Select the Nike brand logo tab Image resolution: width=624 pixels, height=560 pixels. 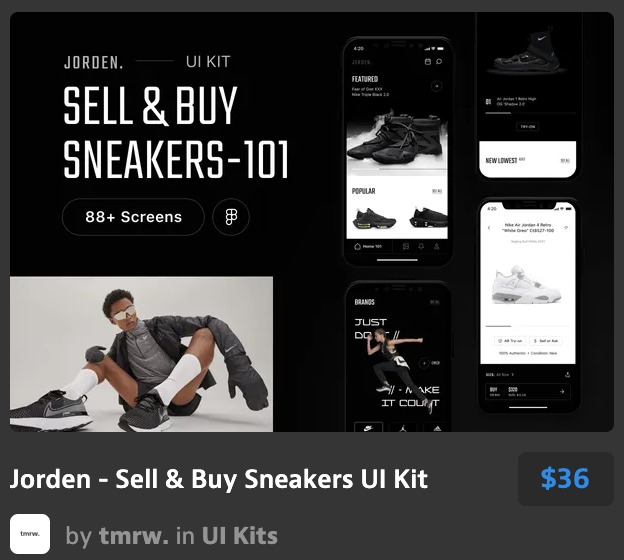(x=369, y=427)
